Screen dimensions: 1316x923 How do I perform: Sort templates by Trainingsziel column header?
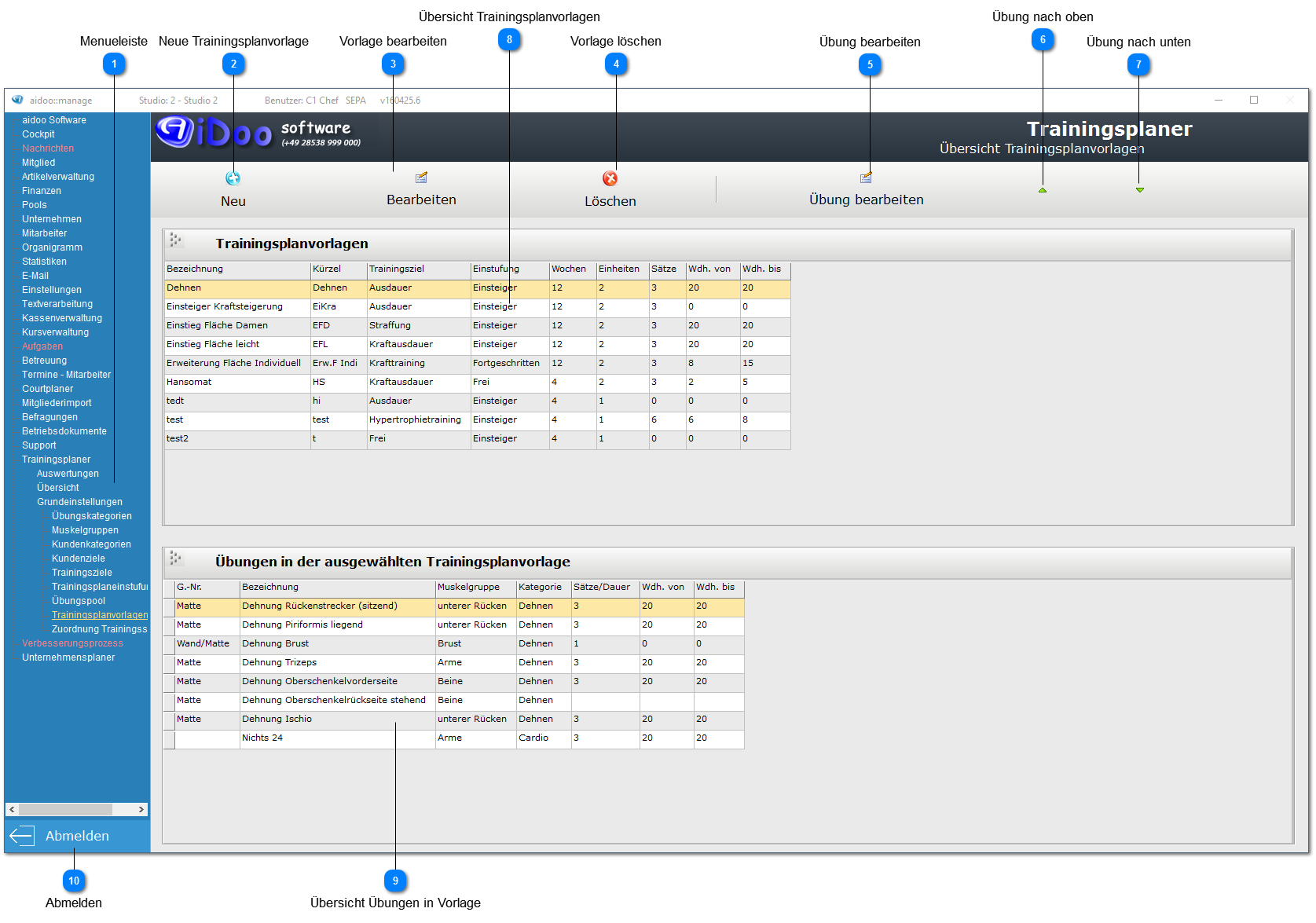(419, 269)
